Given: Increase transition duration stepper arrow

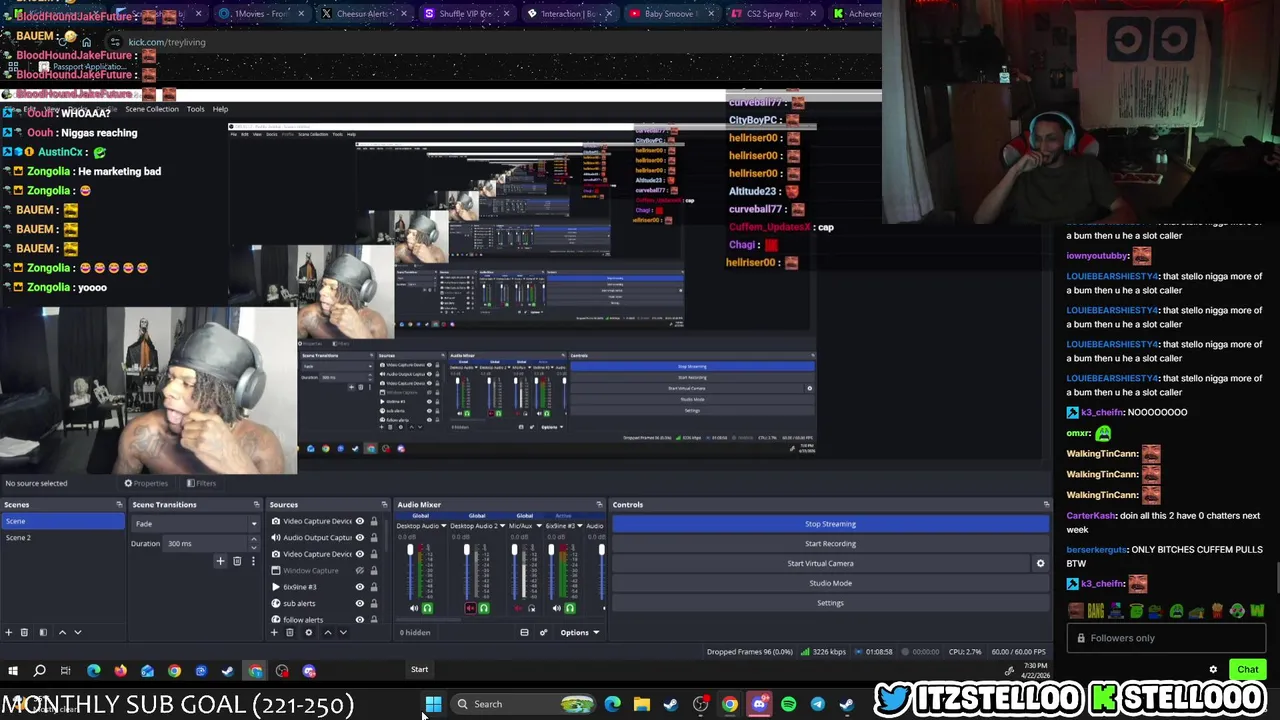Looking at the screenshot, I should click(253, 540).
